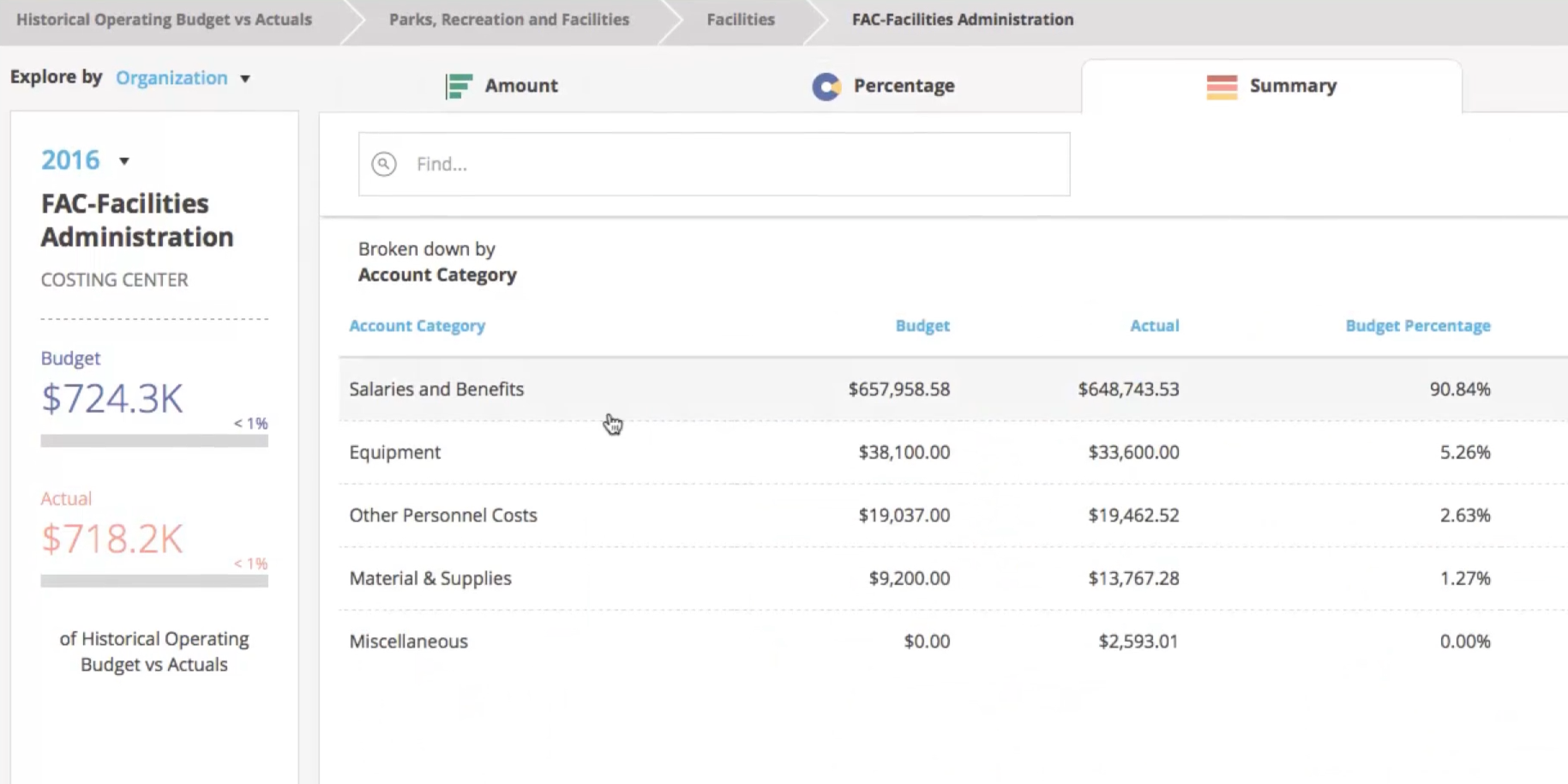The height and width of the screenshot is (784, 1568).
Task: Open the 2016 year dropdown arrow
Action: click(124, 161)
